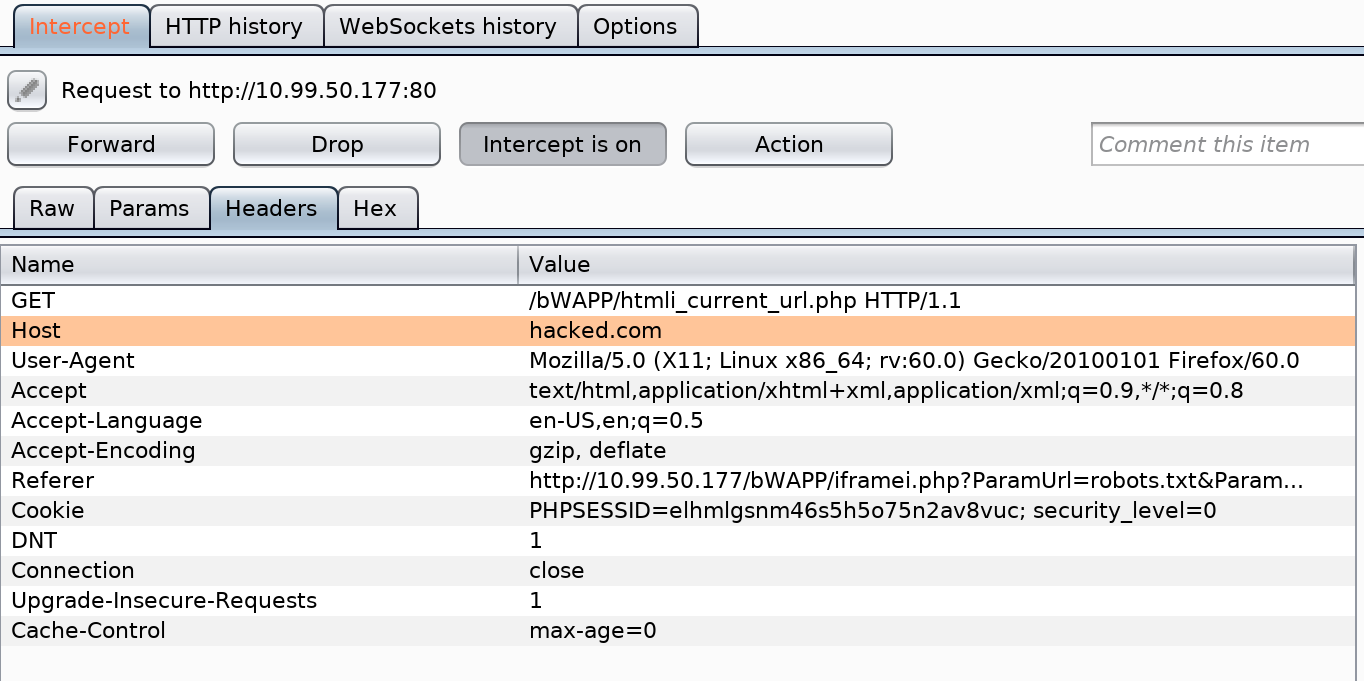Select the Referer header name
1364x681 pixels.
pos(259,480)
